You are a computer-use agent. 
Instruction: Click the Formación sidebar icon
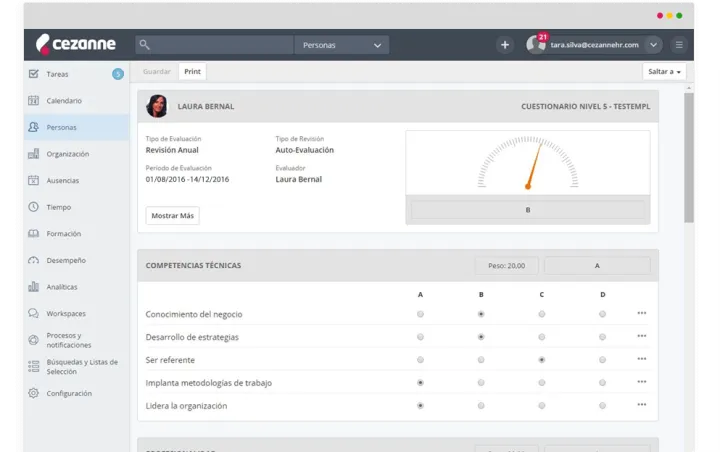(x=33, y=234)
